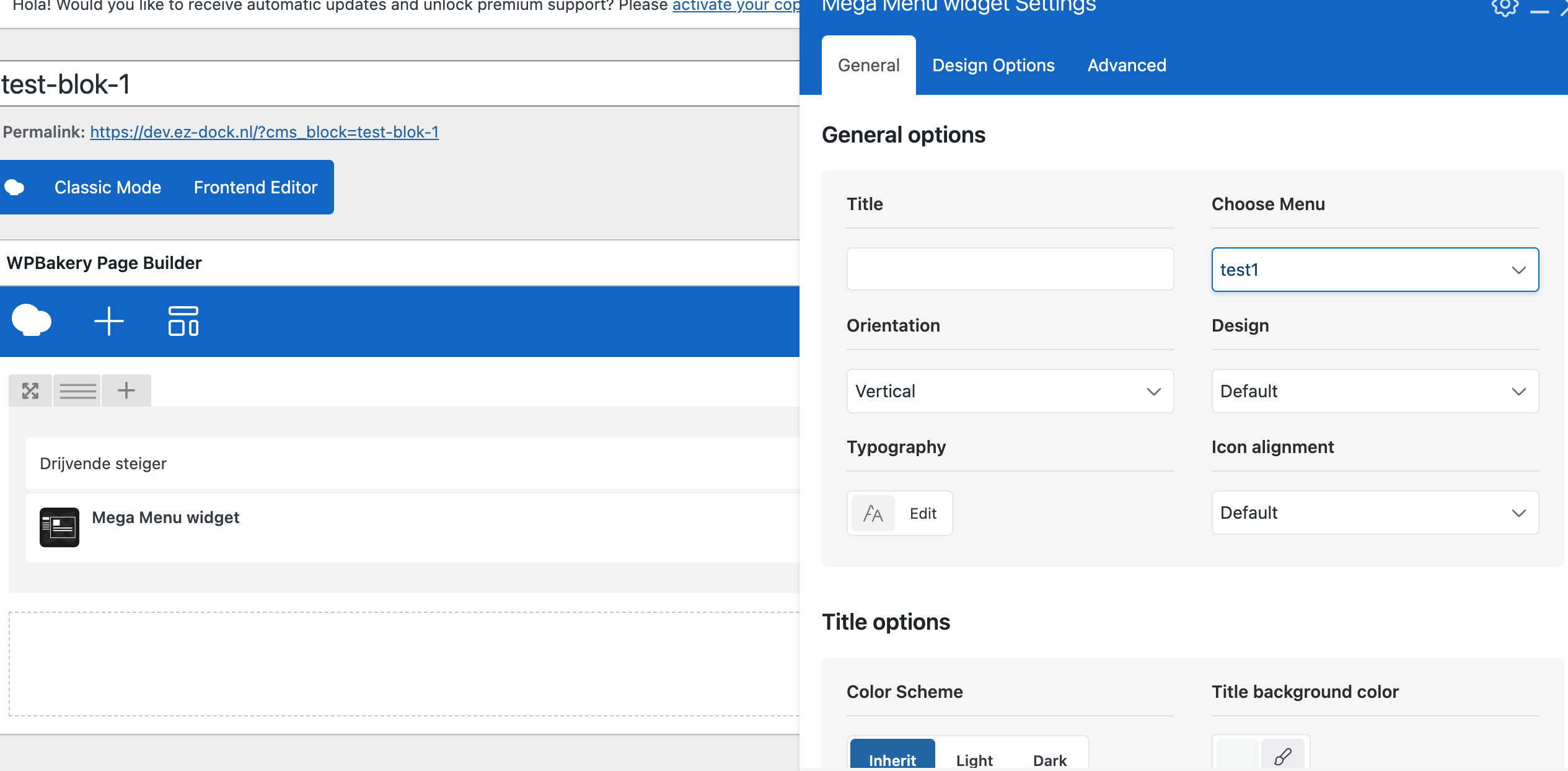Click the Add Element plus icon
The height and width of the screenshot is (771, 1568).
point(109,321)
